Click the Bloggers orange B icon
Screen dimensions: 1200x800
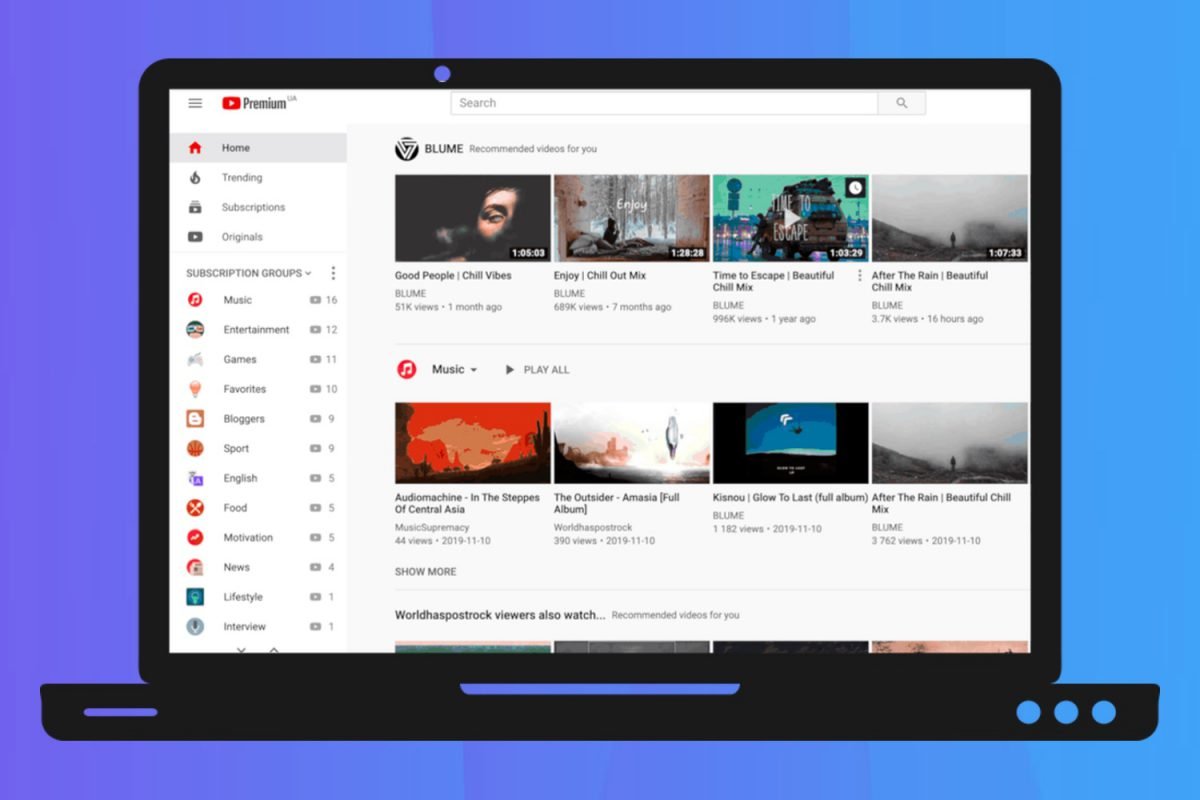click(195, 419)
